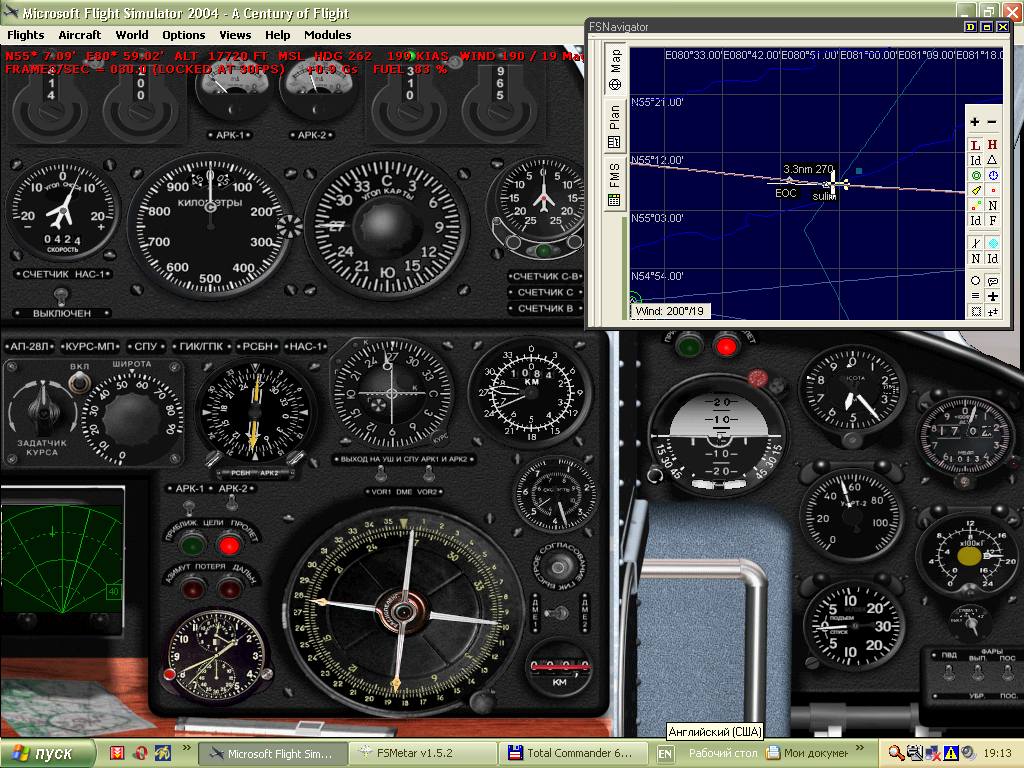Image resolution: width=1024 pixels, height=768 pixels.
Task: Switch to the FSNavigator Plan tab
Action: 615,126
